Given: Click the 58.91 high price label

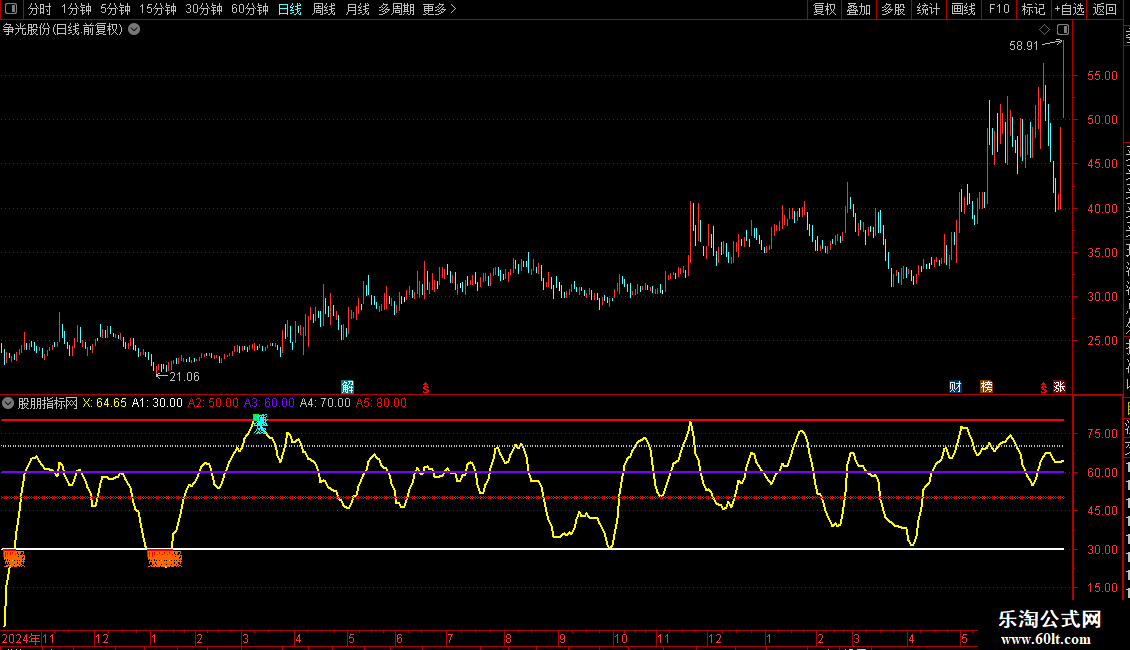Looking at the screenshot, I should point(1024,46).
